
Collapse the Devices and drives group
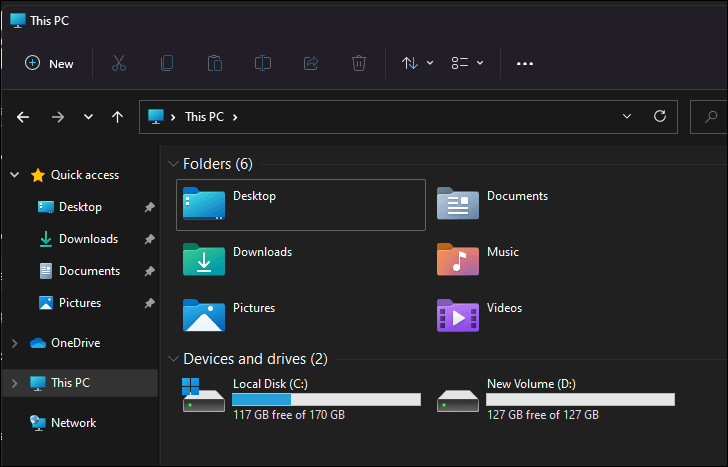173,359
